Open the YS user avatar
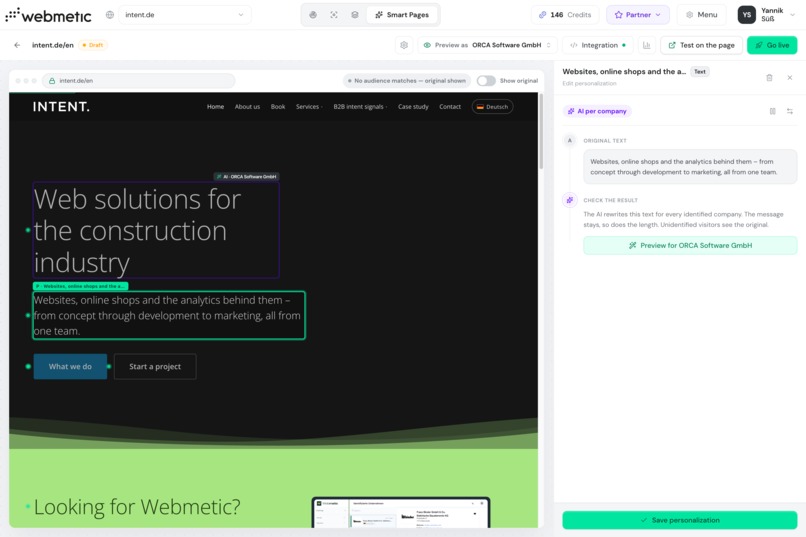 coord(746,15)
